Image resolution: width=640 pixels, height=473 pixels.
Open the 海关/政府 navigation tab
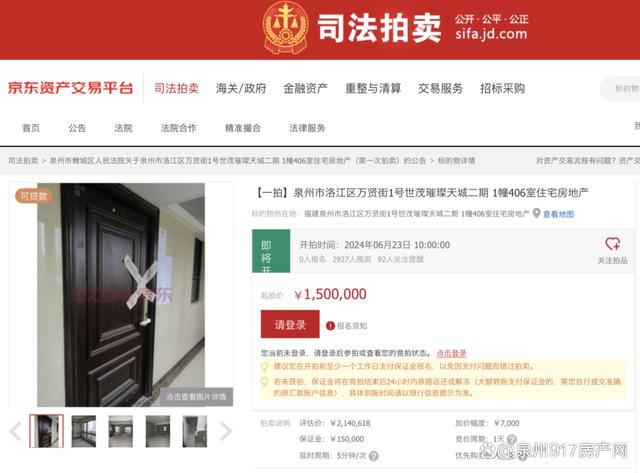(x=241, y=88)
